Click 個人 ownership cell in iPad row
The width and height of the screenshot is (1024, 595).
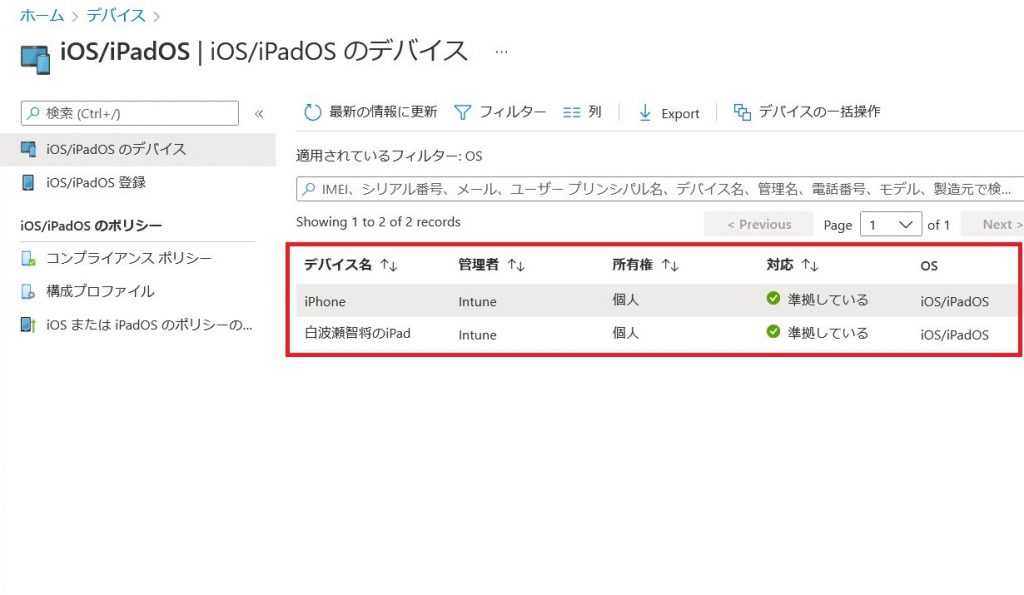pos(626,333)
